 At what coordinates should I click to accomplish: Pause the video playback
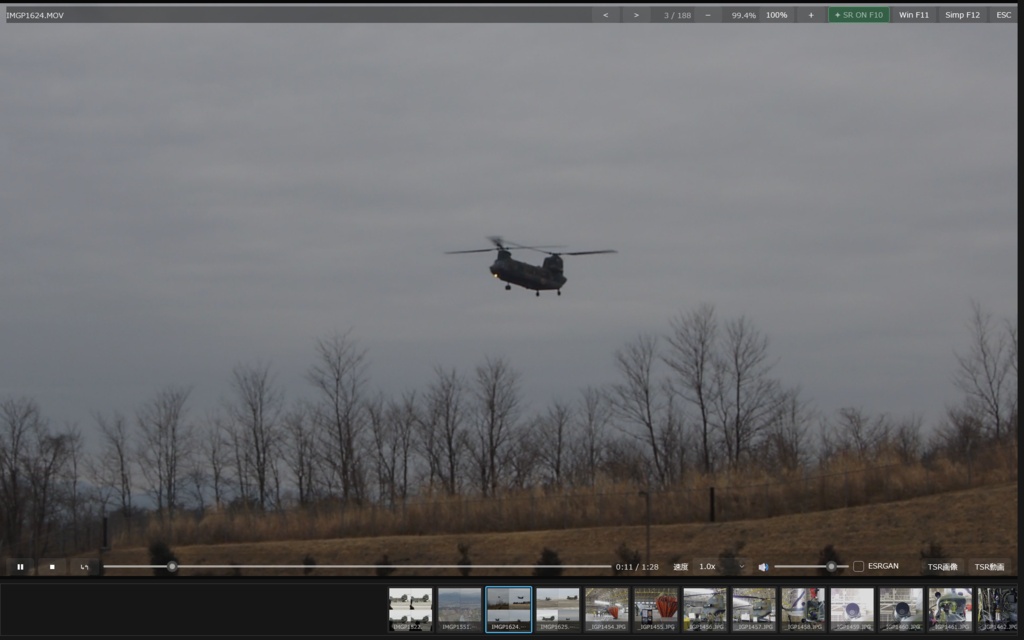point(20,567)
